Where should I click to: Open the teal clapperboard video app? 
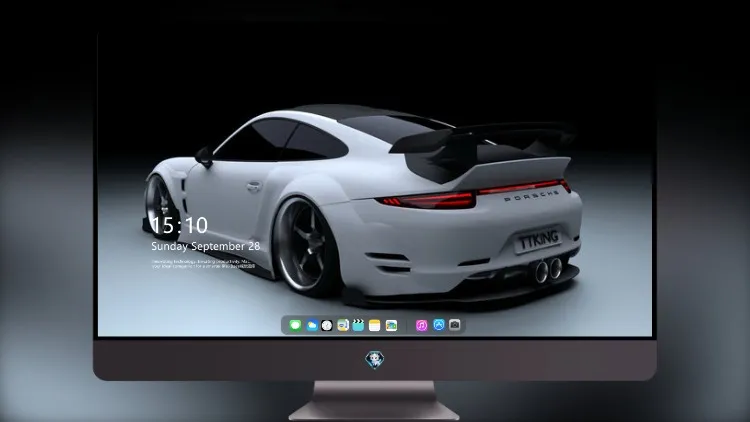pyautogui.click(x=358, y=325)
